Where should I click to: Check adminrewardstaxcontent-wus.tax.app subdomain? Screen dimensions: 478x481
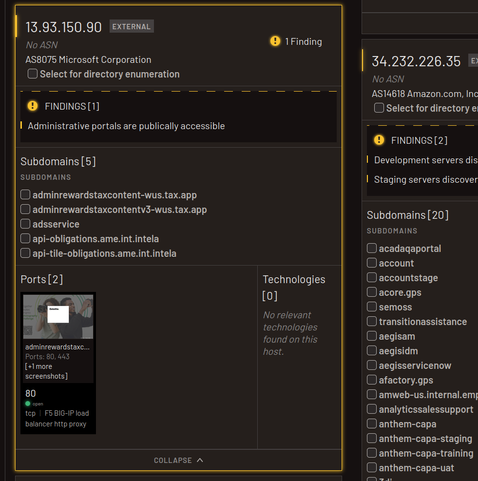pyautogui.click(x=25, y=195)
